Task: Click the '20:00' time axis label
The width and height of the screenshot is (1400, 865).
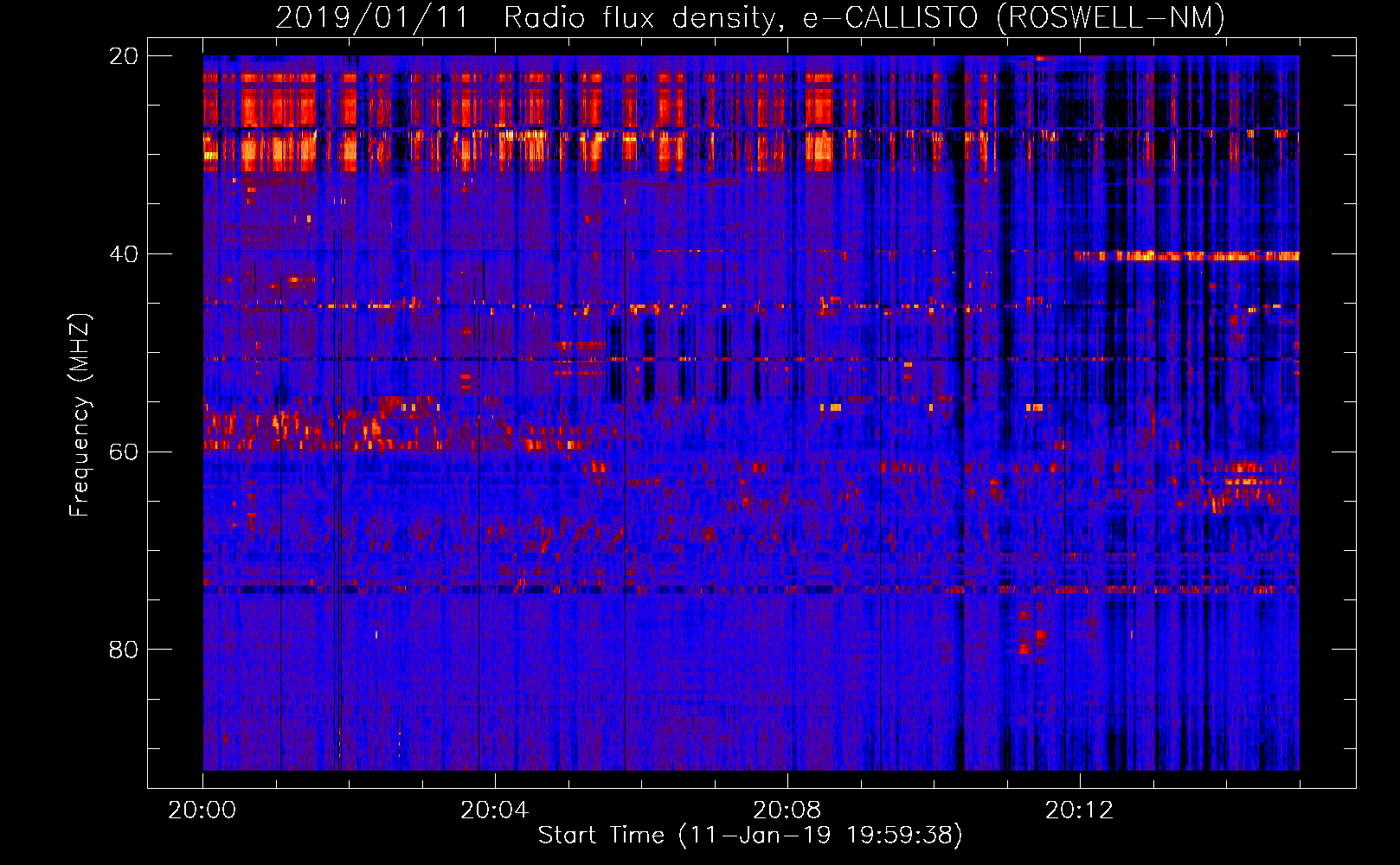Action: [202, 811]
